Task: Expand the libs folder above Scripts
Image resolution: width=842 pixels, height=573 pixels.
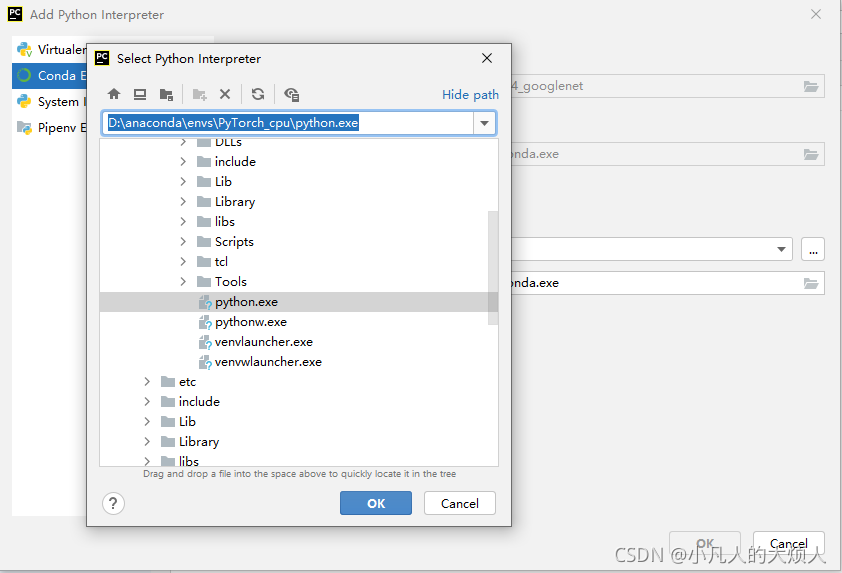Action: point(183,221)
